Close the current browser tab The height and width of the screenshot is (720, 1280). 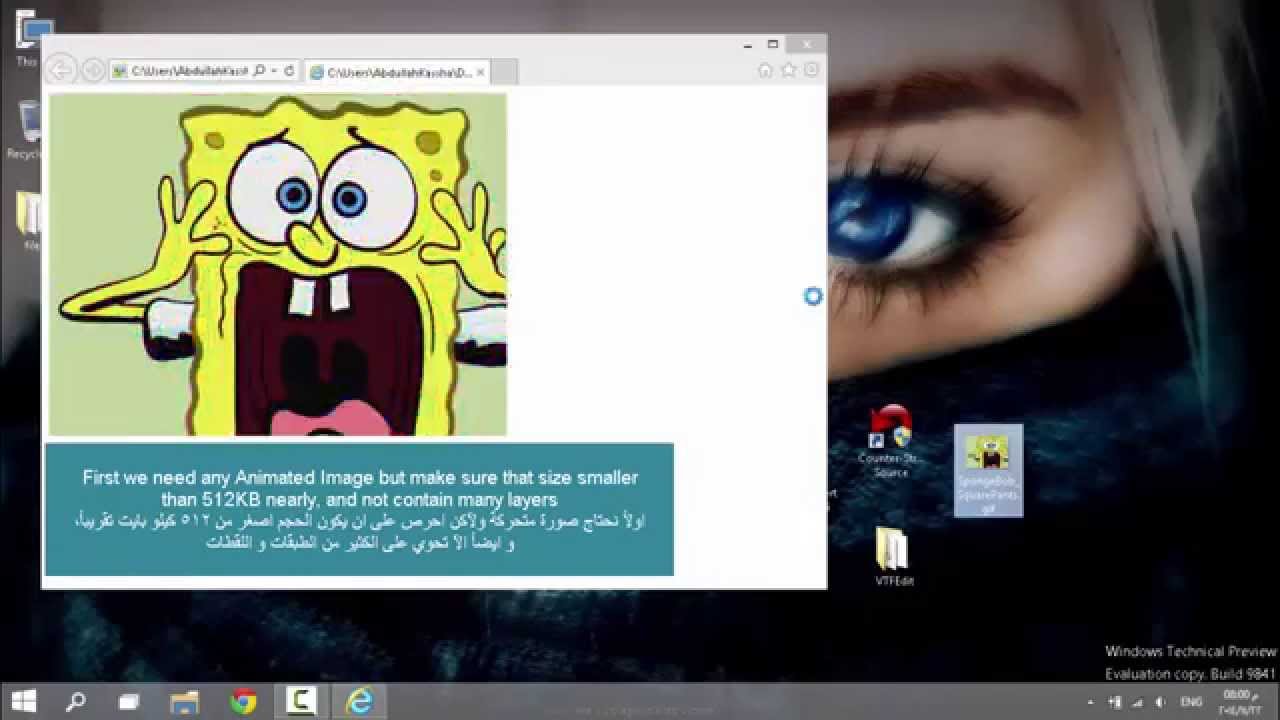[x=481, y=72]
